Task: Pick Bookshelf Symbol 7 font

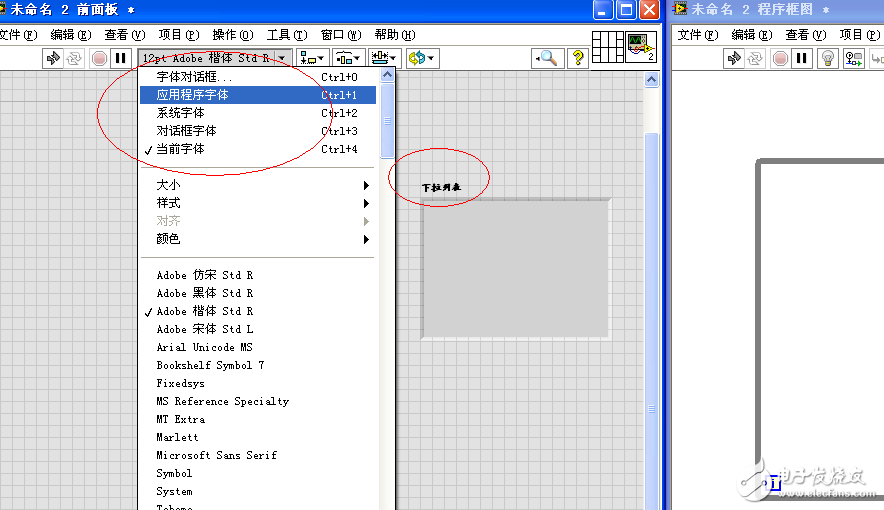Action: 258,365
